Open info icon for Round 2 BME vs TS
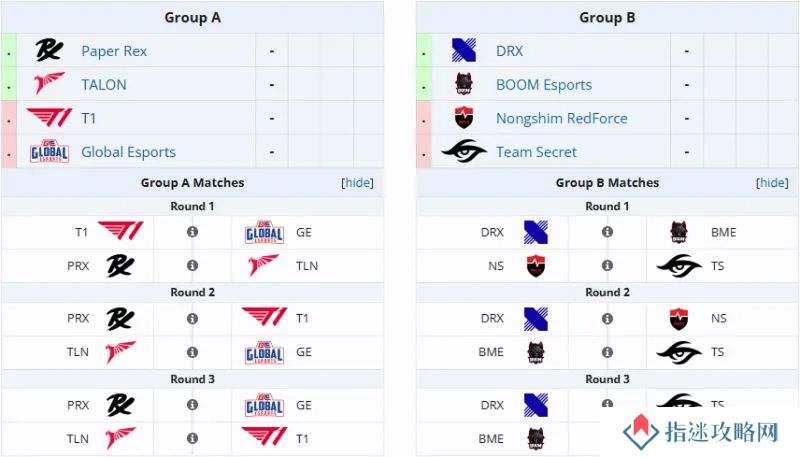This screenshot has width=800, height=457. 607,352
